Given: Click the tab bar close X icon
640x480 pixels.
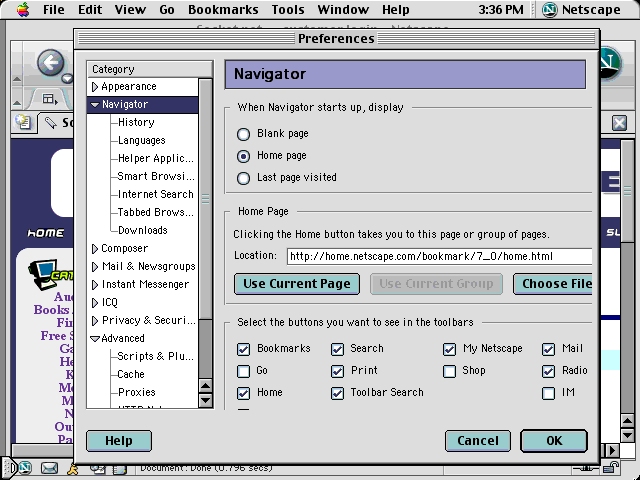Looking at the screenshot, I should click(x=619, y=123).
